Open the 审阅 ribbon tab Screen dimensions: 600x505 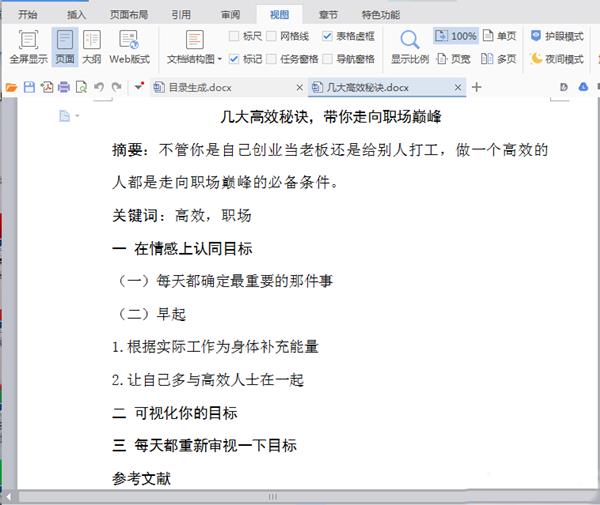[x=230, y=15]
